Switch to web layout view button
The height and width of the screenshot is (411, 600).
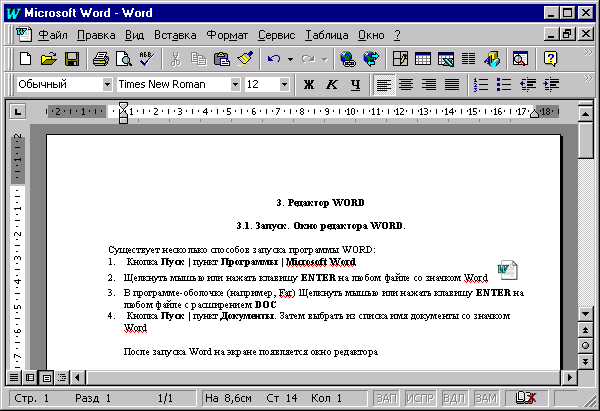pos(30,378)
